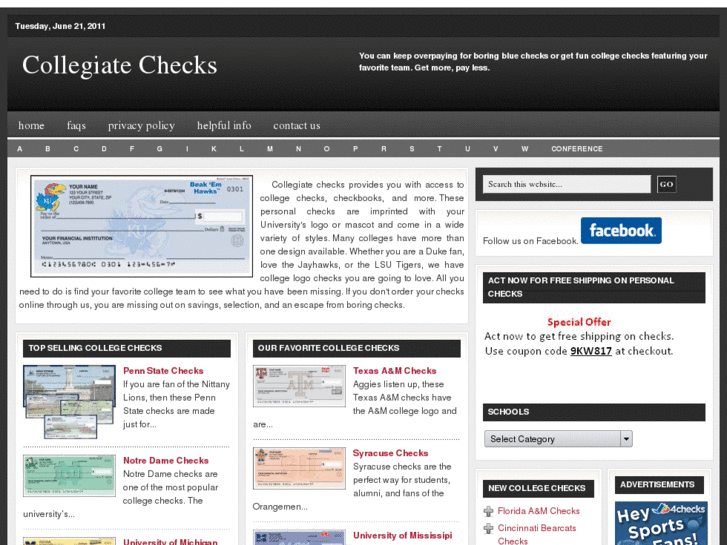Click the Notre Dame checks thumbnail
Screen dimensions: 727x545
pyautogui.click(x=69, y=475)
